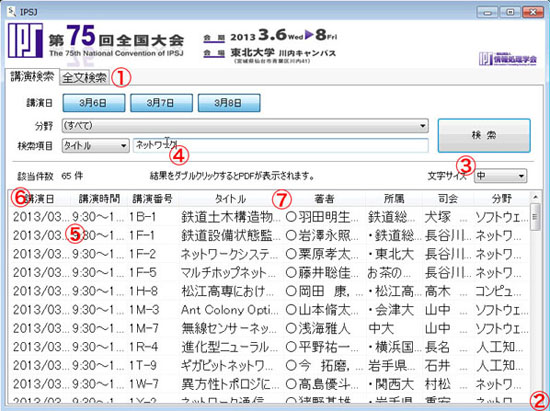Switch to the 全文検索 tab
The width and height of the screenshot is (550, 411).
pyautogui.click(x=84, y=78)
